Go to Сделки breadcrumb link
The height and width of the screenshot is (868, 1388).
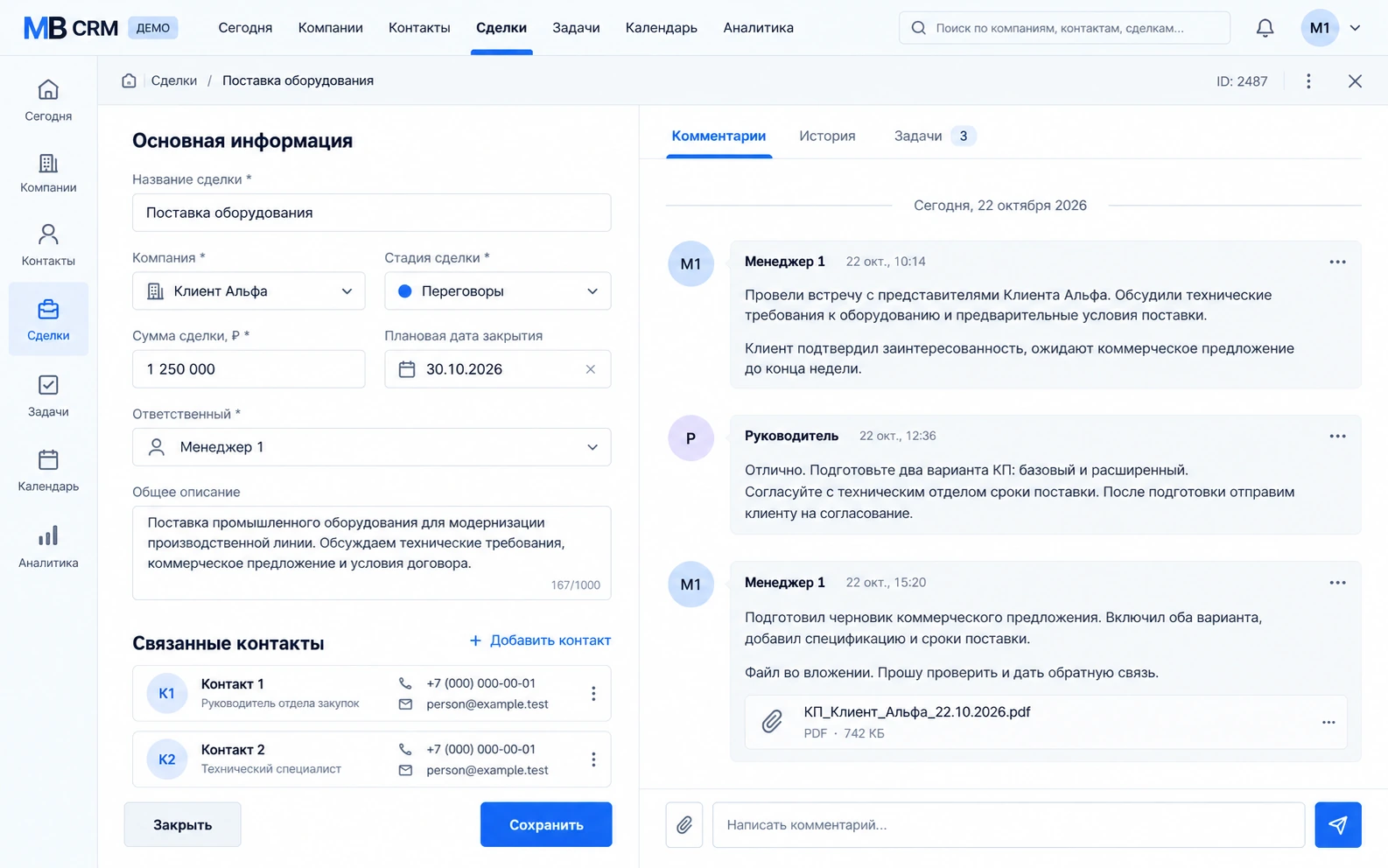(x=174, y=80)
